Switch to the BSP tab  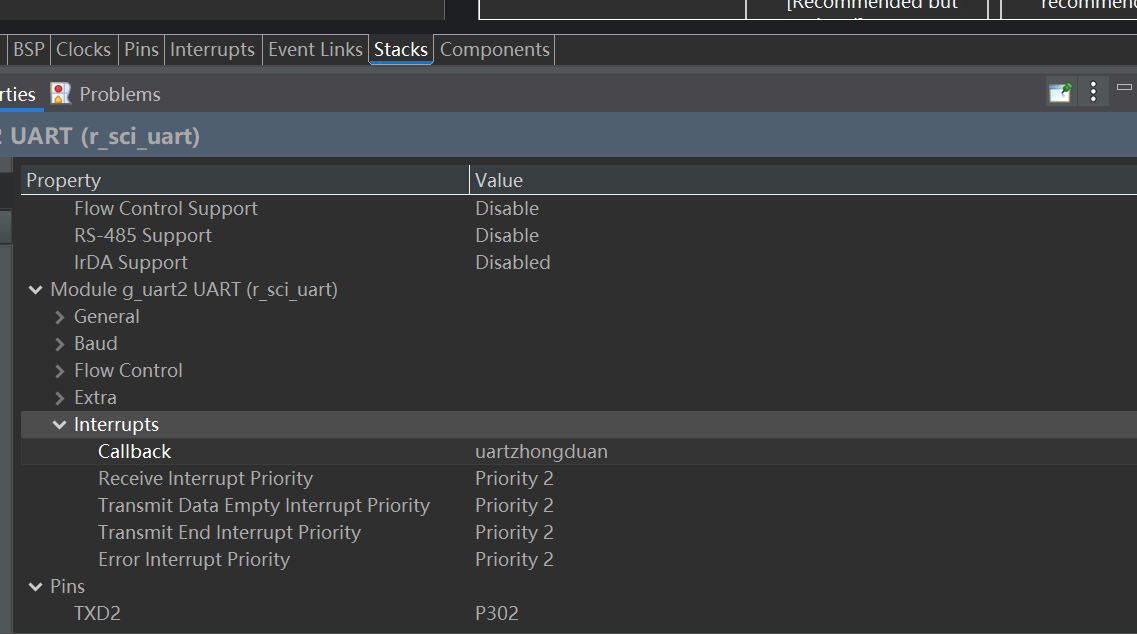pos(29,49)
